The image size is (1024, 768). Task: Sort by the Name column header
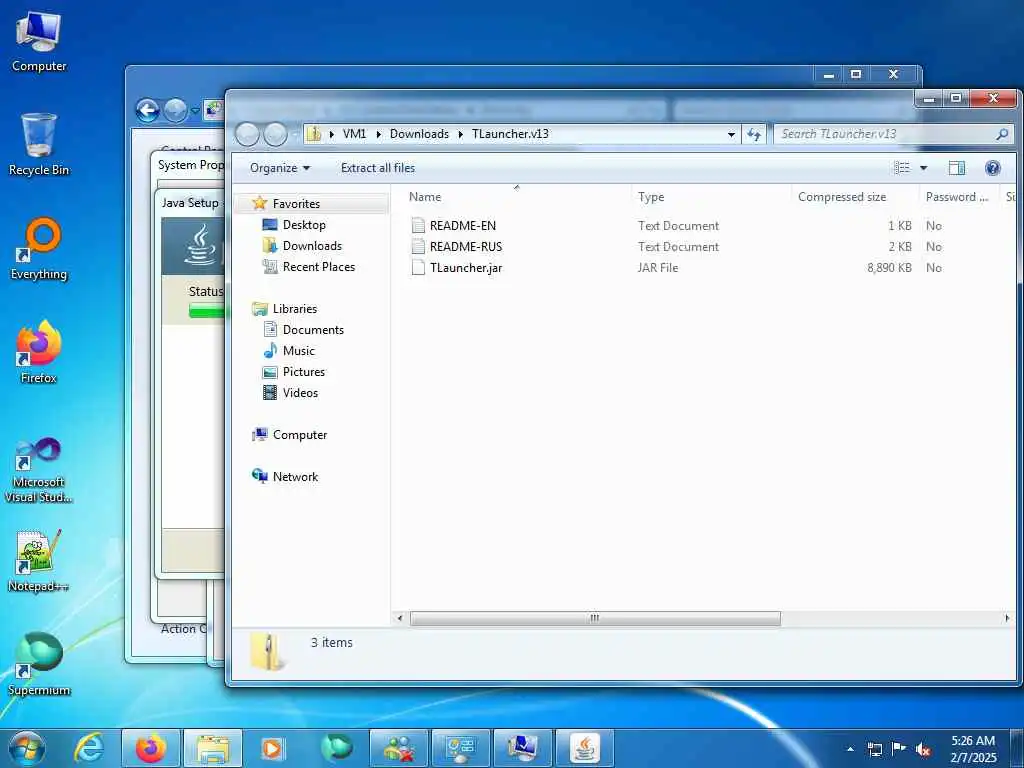point(424,197)
